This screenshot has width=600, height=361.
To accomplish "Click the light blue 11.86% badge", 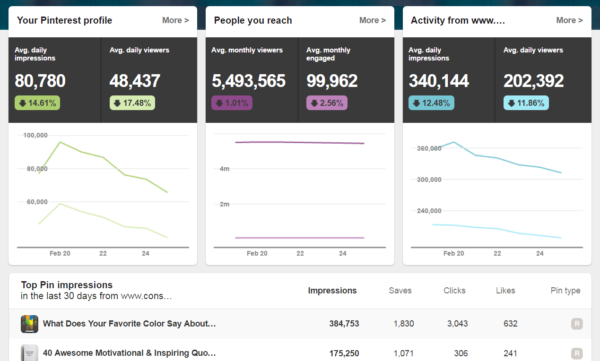I will click(x=526, y=103).
